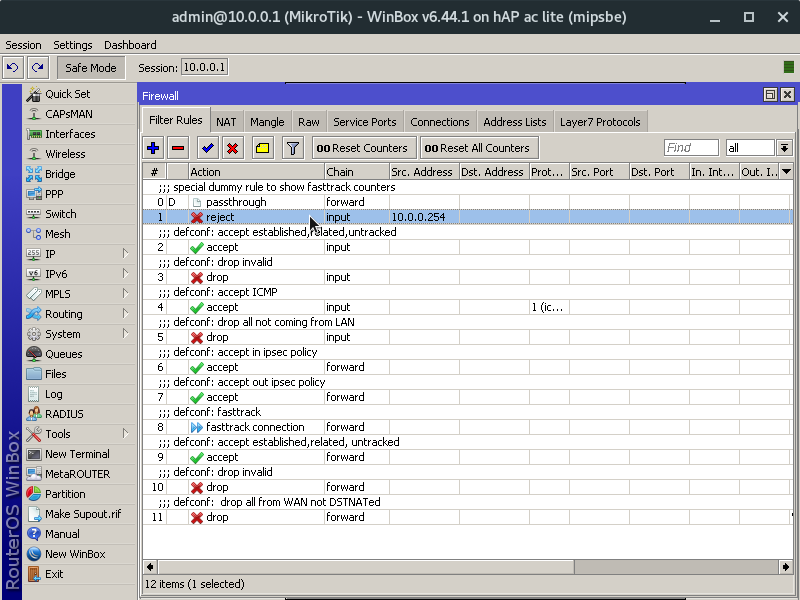
Task: Click the scroll left arrow
Action: [x=150, y=567]
